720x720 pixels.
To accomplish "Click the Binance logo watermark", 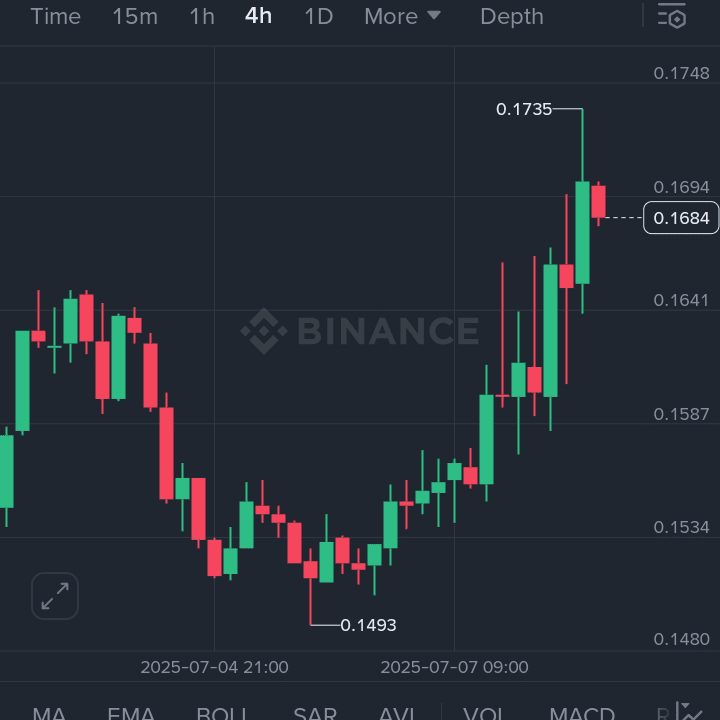I will pyautogui.click(x=360, y=331).
